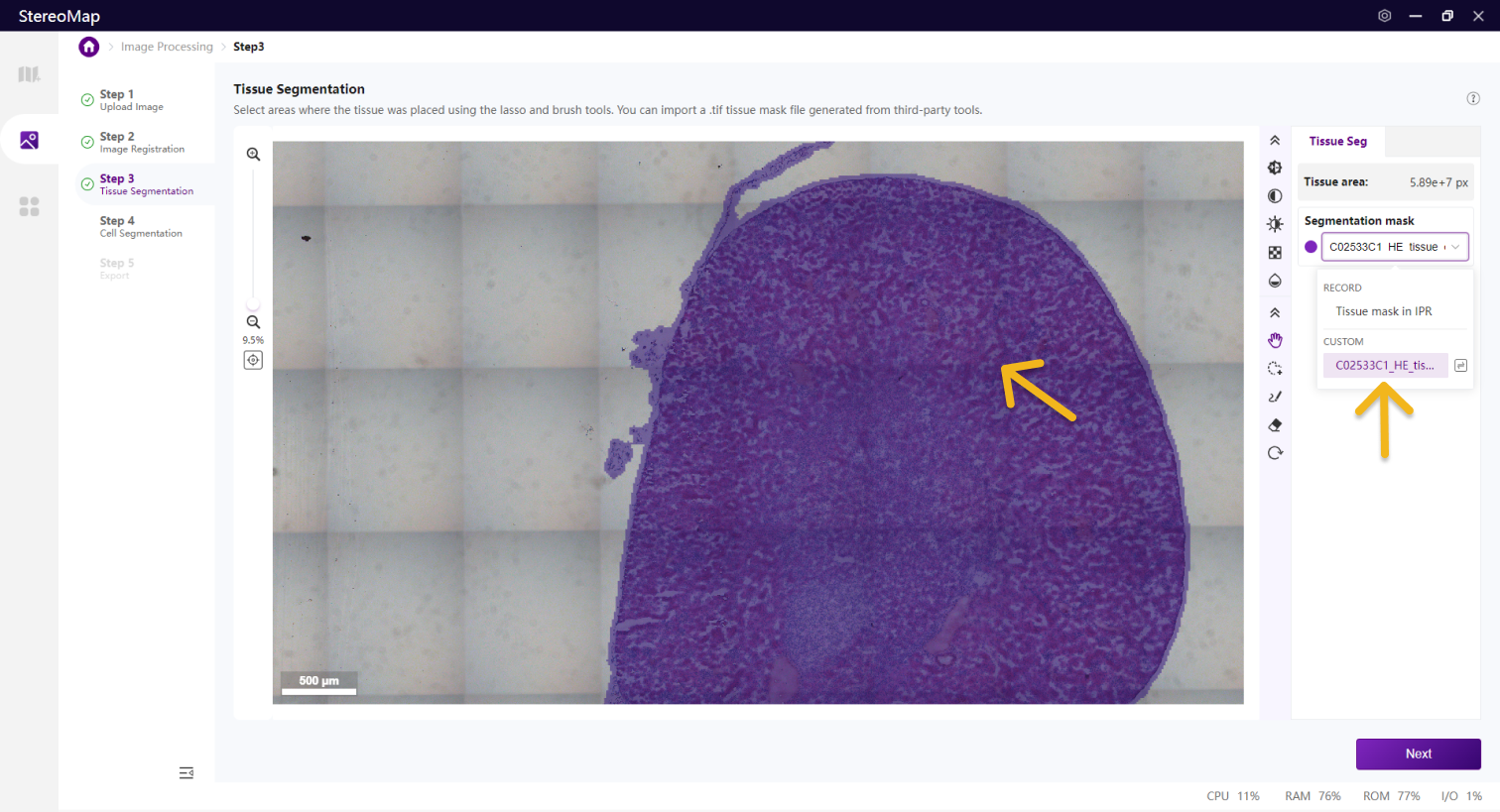Select the brush tool

point(1275,397)
